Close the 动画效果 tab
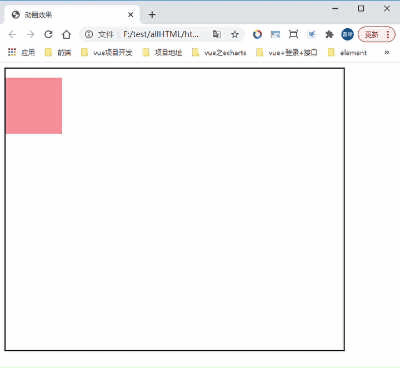The height and width of the screenshot is (368, 400). point(131,15)
